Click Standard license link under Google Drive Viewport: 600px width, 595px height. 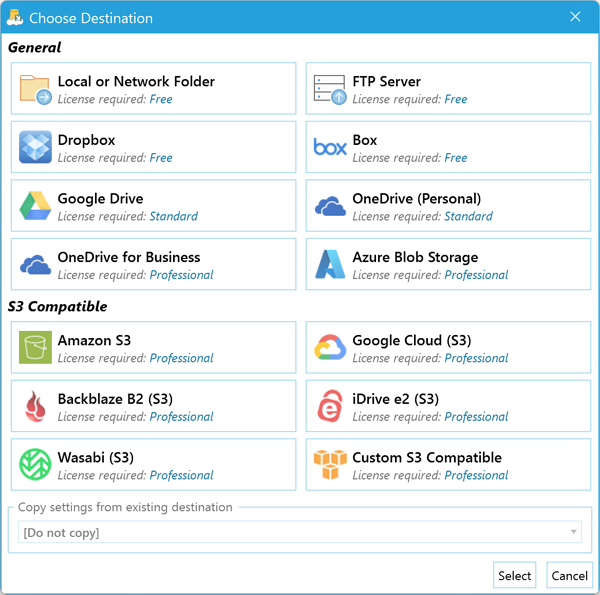click(173, 216)
